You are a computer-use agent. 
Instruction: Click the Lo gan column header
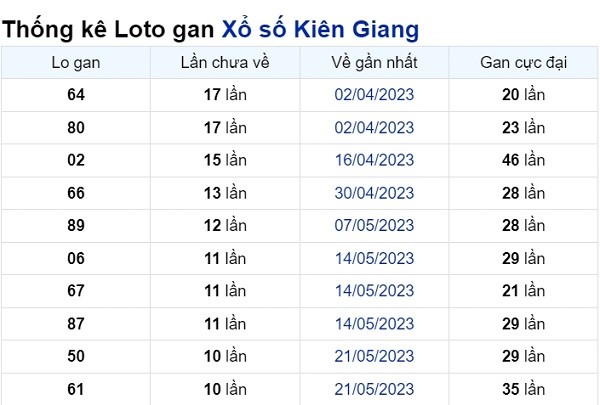pyautogui.click(x=76, y=63)
